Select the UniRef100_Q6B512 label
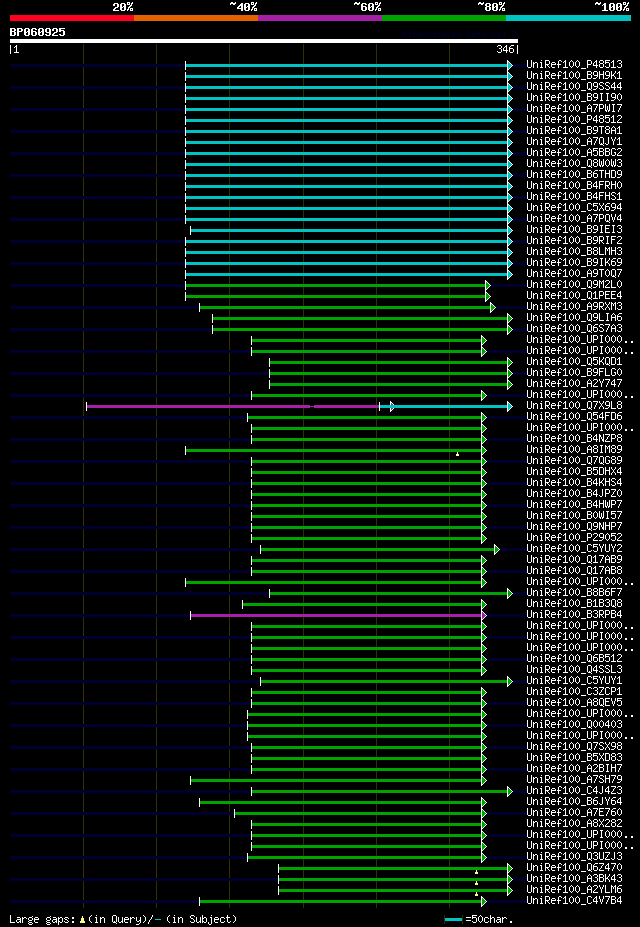The image size is (640, 927). [x=574, y=659]
